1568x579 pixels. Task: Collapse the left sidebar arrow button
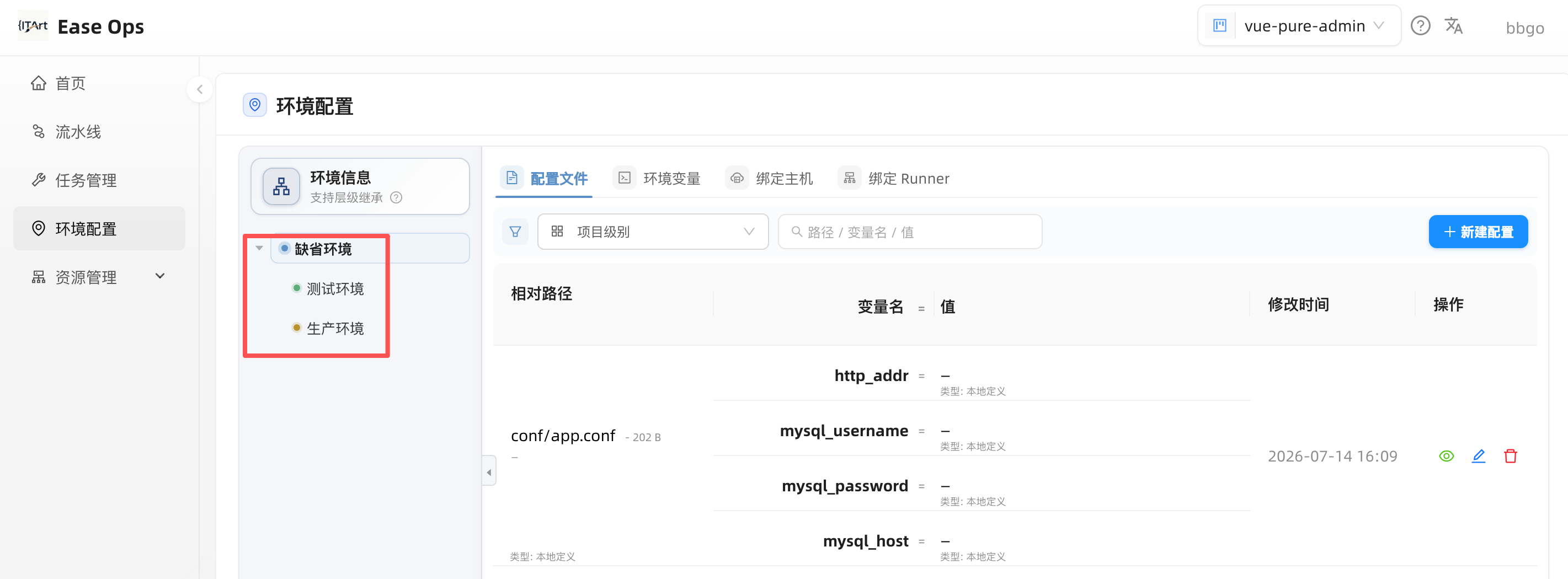click(x=200, y=89)
